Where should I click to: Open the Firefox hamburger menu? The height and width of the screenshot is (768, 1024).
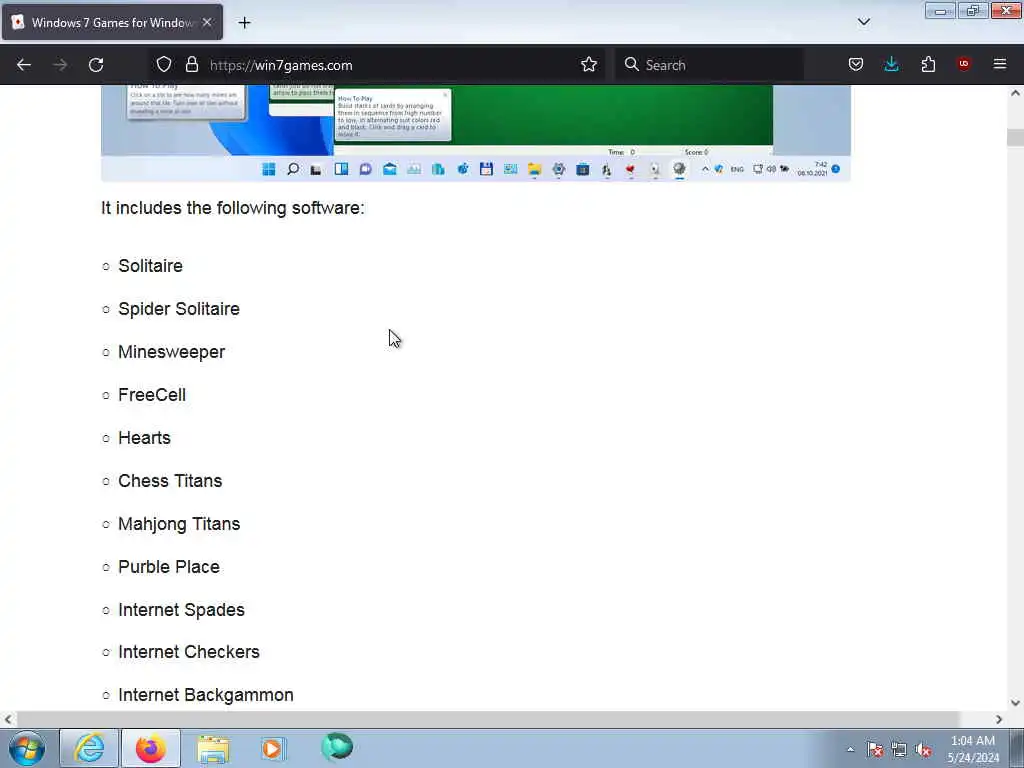pos(1000,64)
